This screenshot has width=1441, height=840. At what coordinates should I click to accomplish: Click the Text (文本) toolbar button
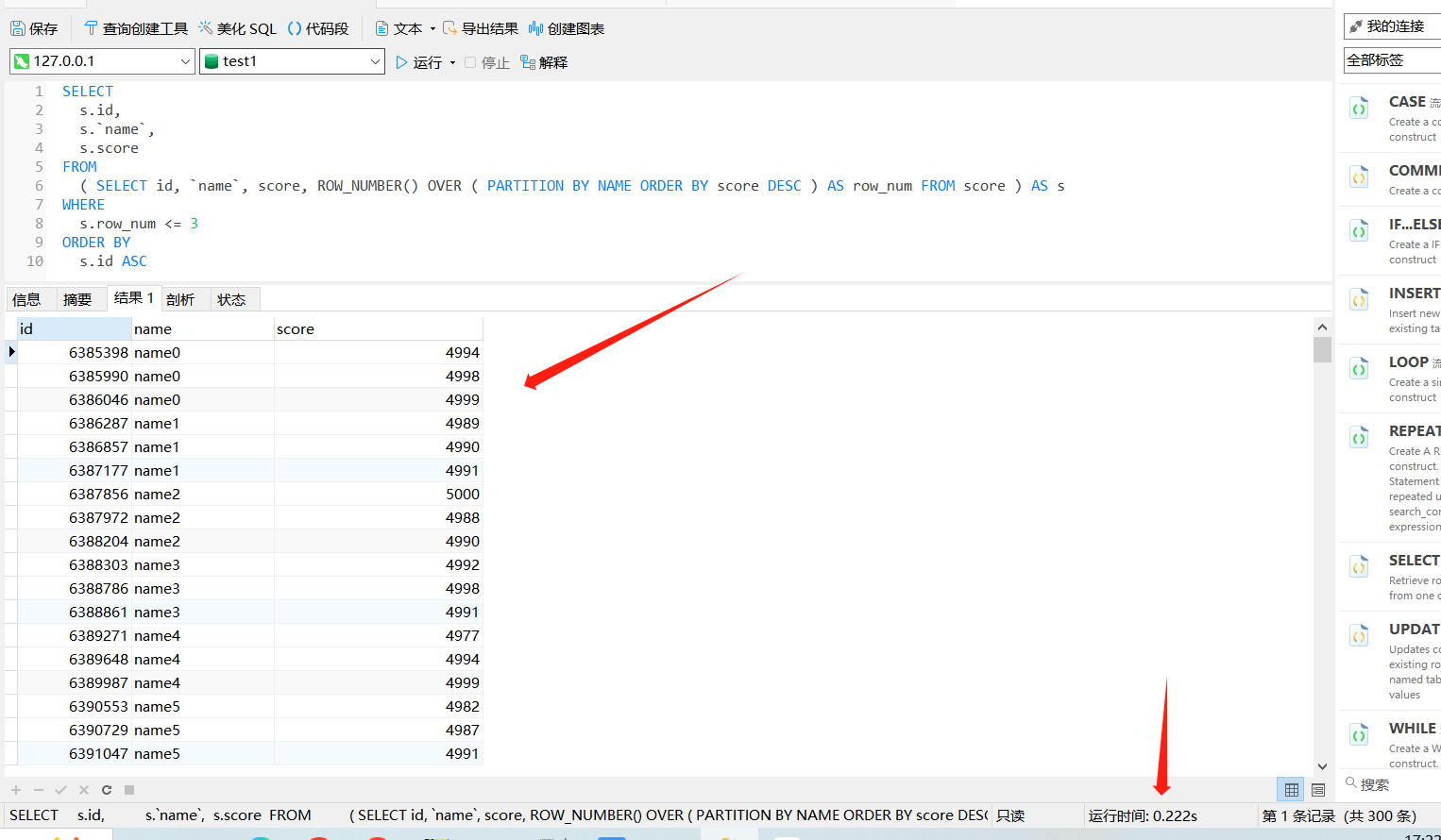coord(399,28)
